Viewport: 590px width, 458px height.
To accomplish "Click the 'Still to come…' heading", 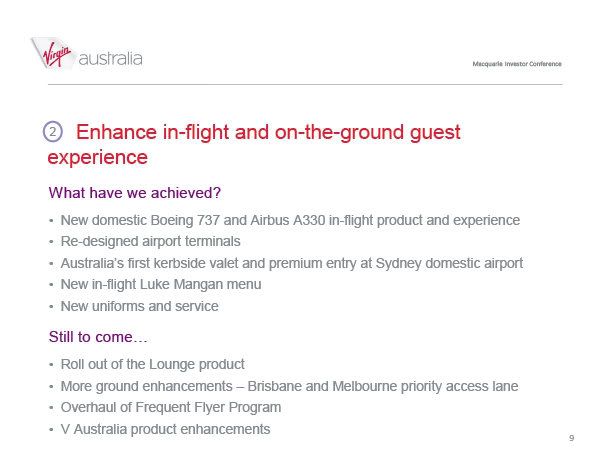I will 98,337.
